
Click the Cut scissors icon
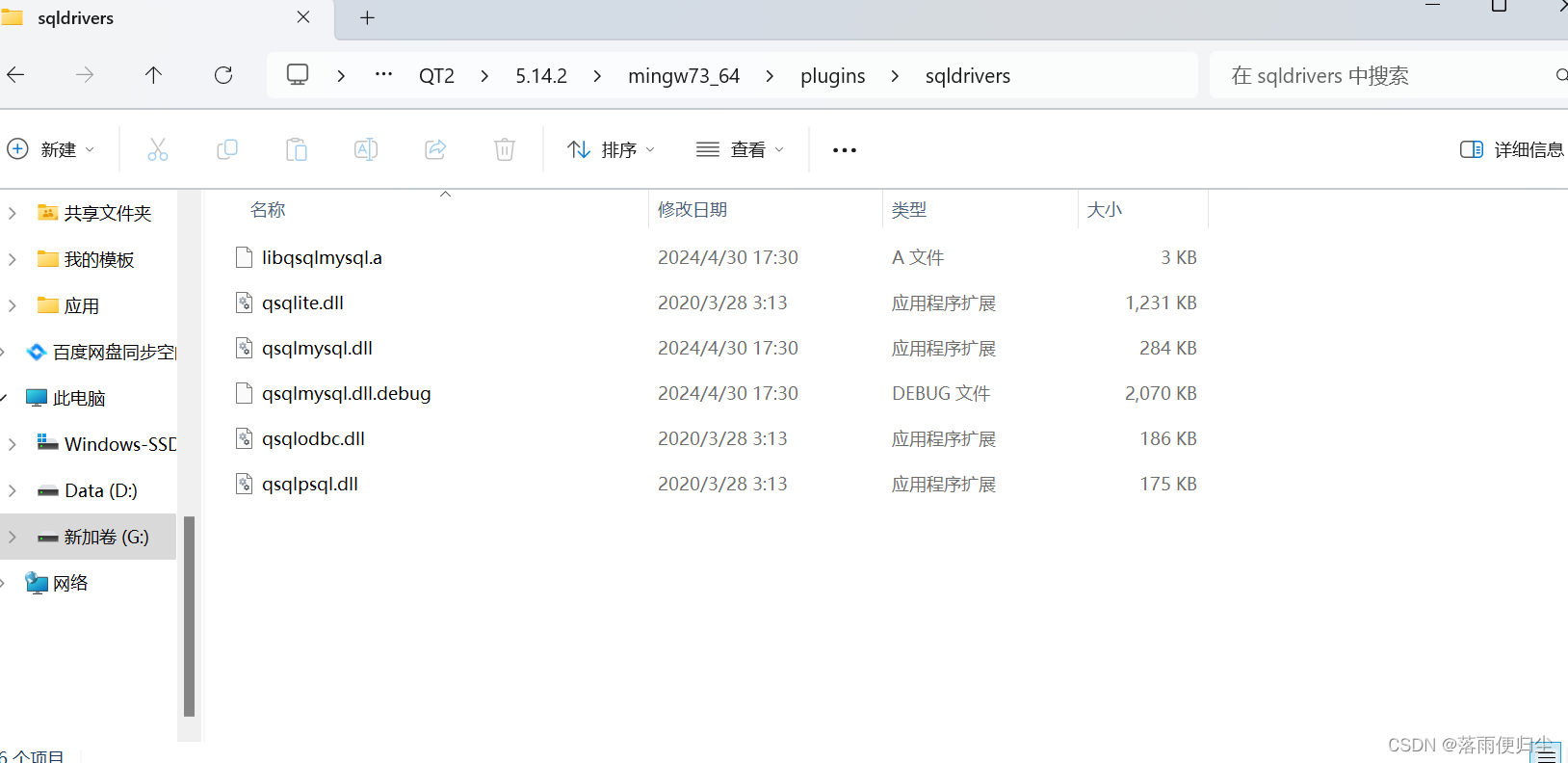pos(158,149)
